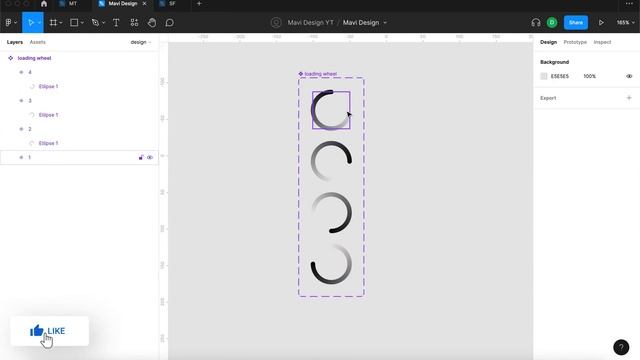Open the Prototype panel tab
The image size is (640, 360).
[575, 42]
